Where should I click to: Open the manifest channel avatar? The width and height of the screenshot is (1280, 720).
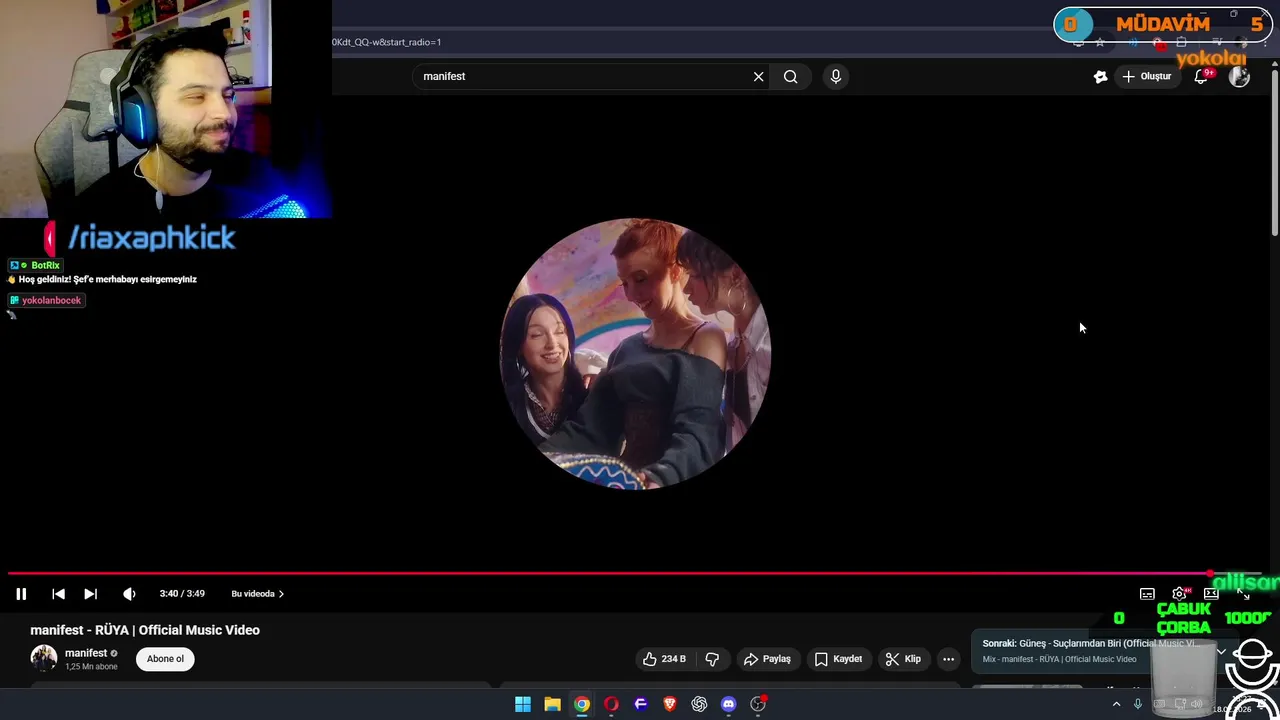tap(44, 659)
